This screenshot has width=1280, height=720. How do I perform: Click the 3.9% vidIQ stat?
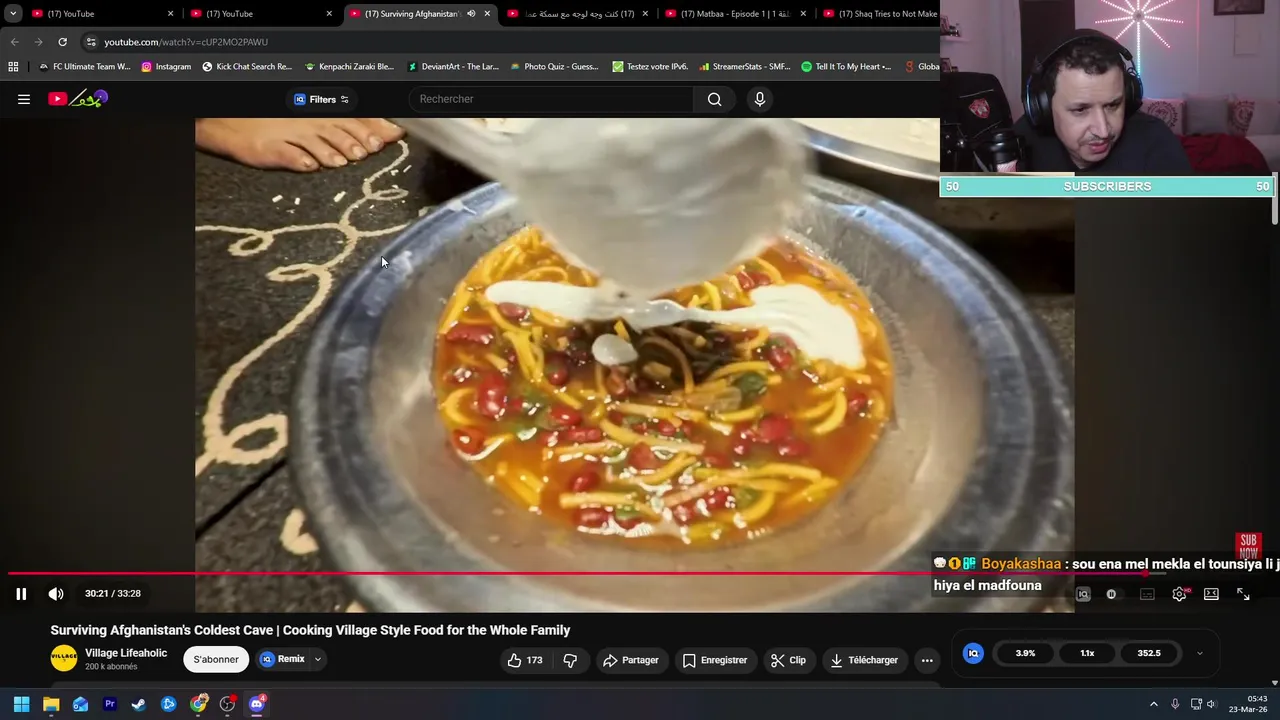coord(1025,653)
